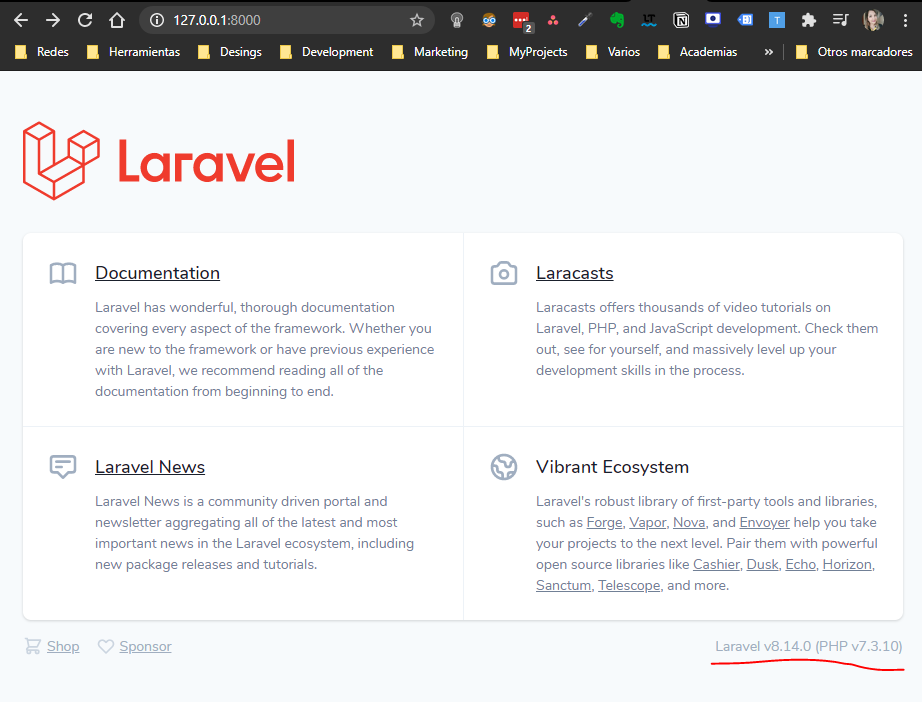Open the Varios bookmarks folder
Viewport: 922px width, 702px height.
click(613, 52)
